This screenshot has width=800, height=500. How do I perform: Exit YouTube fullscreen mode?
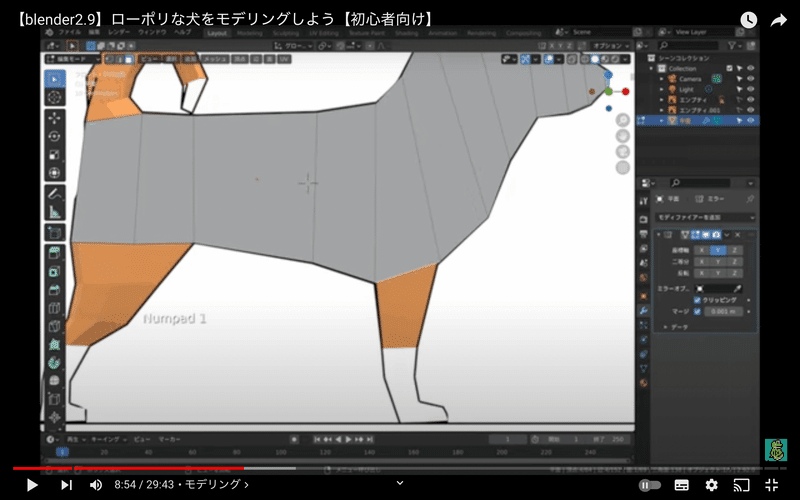771,485
